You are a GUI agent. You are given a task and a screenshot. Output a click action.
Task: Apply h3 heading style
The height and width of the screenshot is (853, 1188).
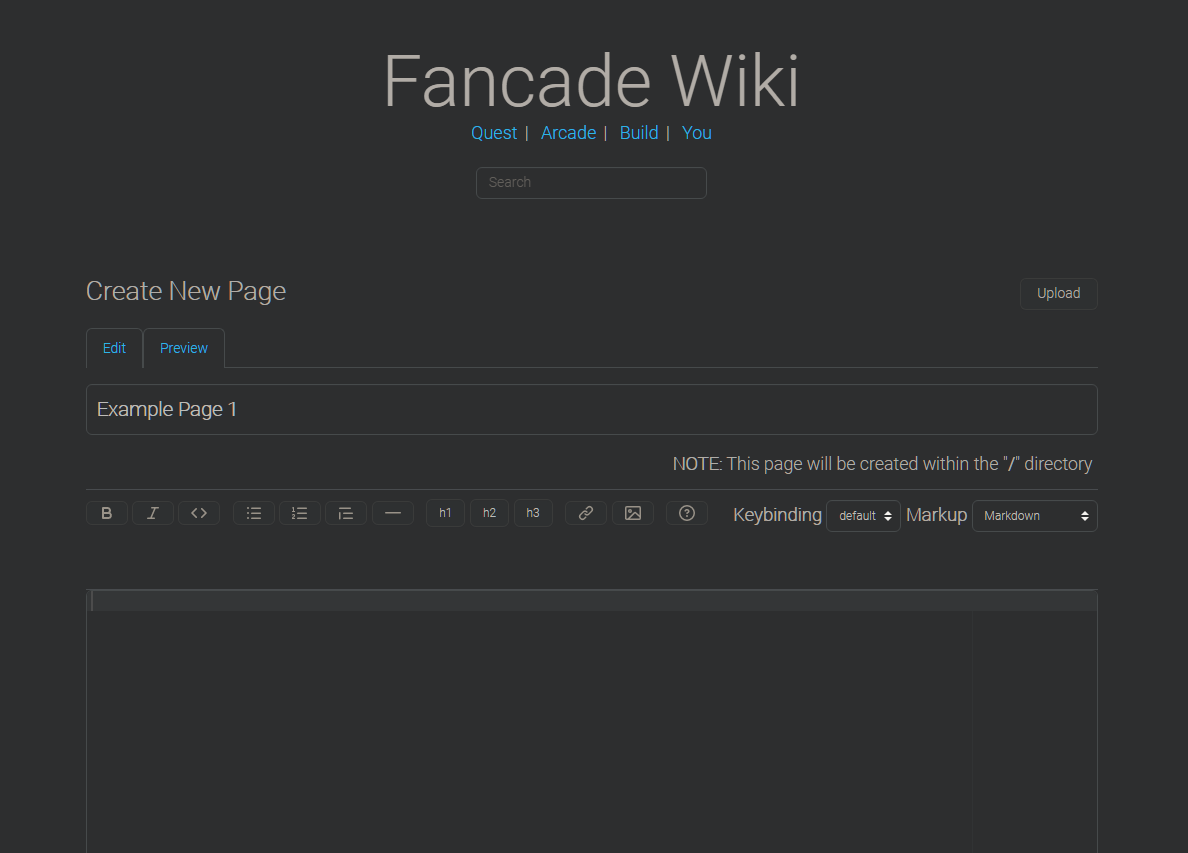coord(533,513)
